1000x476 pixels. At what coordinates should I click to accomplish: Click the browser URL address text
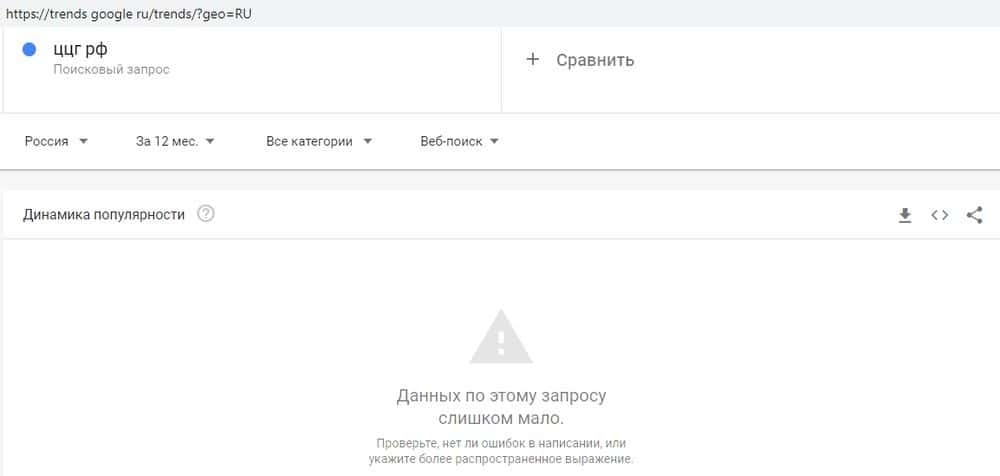(129, 13)
